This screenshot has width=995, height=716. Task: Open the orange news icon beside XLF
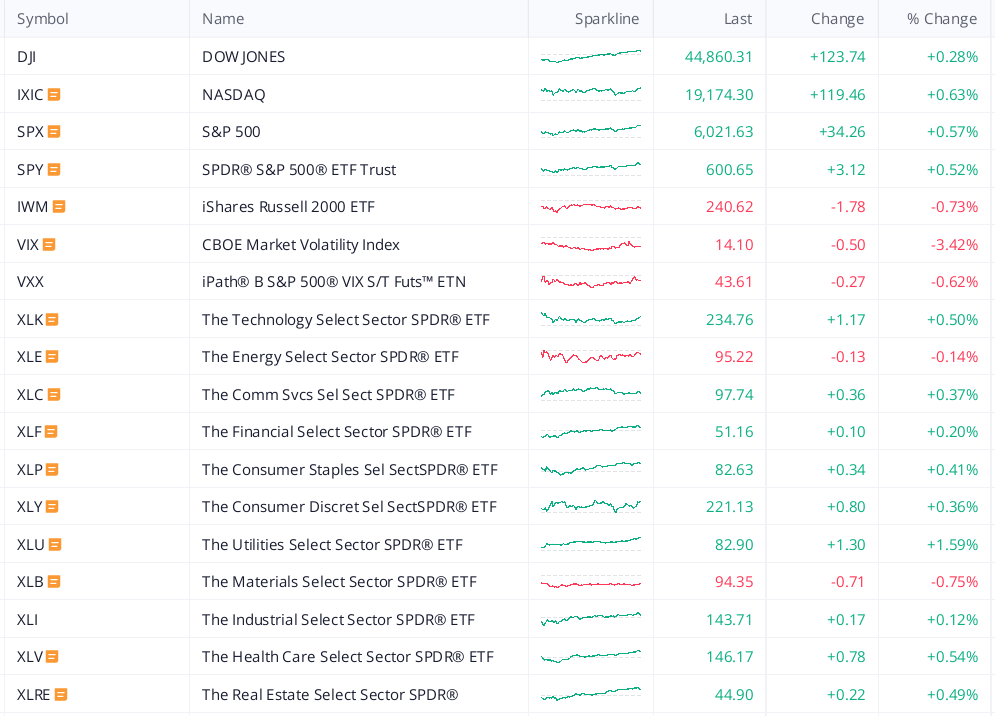pyautogui.click(x=51, y=432)
